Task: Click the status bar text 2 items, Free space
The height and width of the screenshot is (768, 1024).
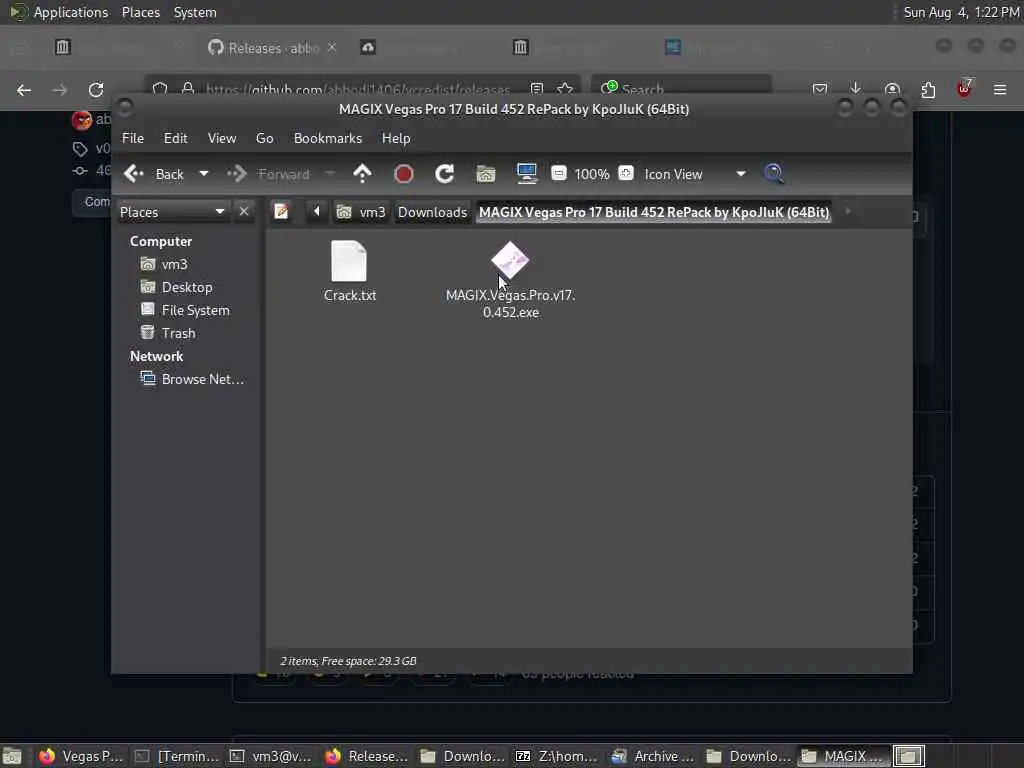Action: click(x=348, y=661)
